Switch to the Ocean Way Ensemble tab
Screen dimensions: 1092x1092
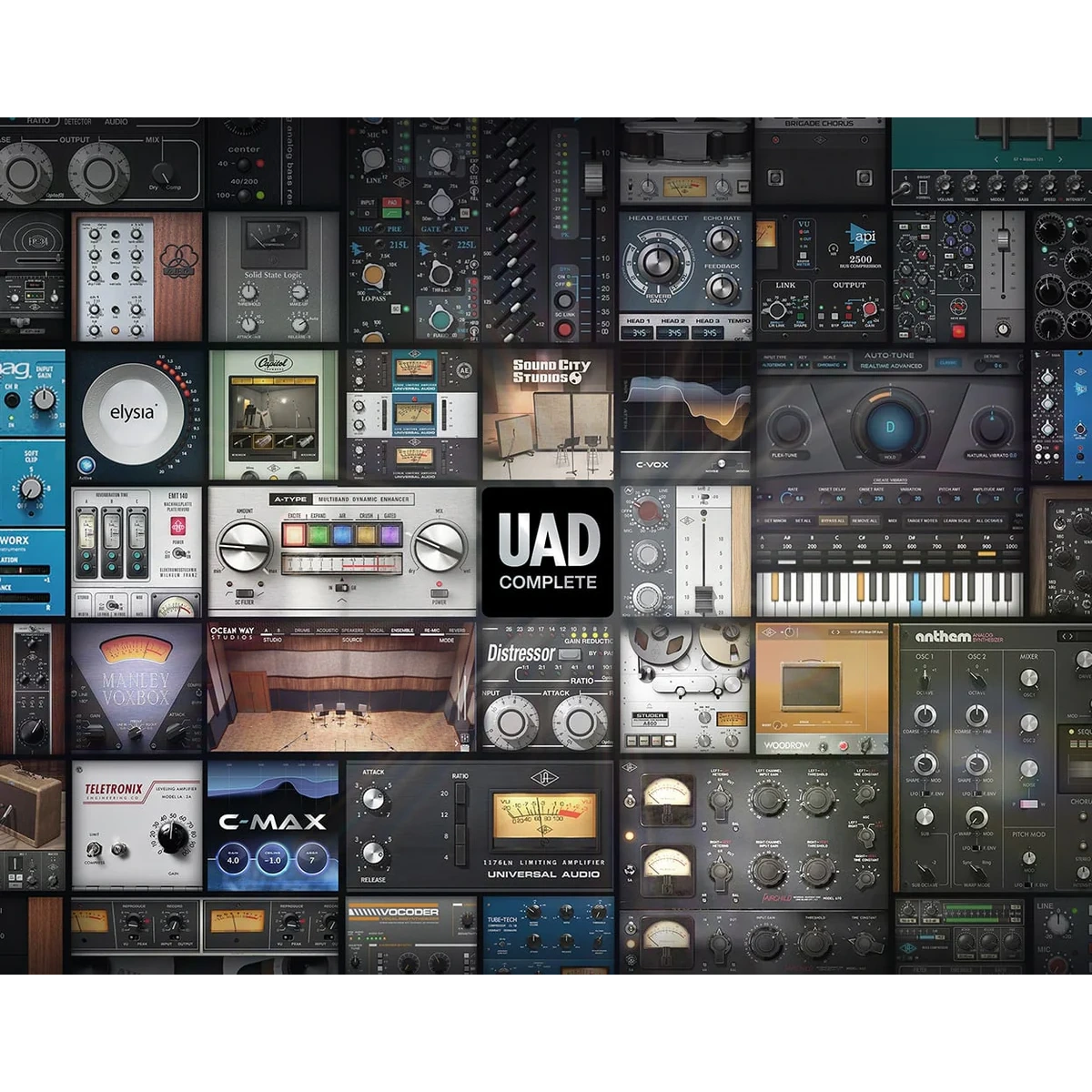[402, 630]
